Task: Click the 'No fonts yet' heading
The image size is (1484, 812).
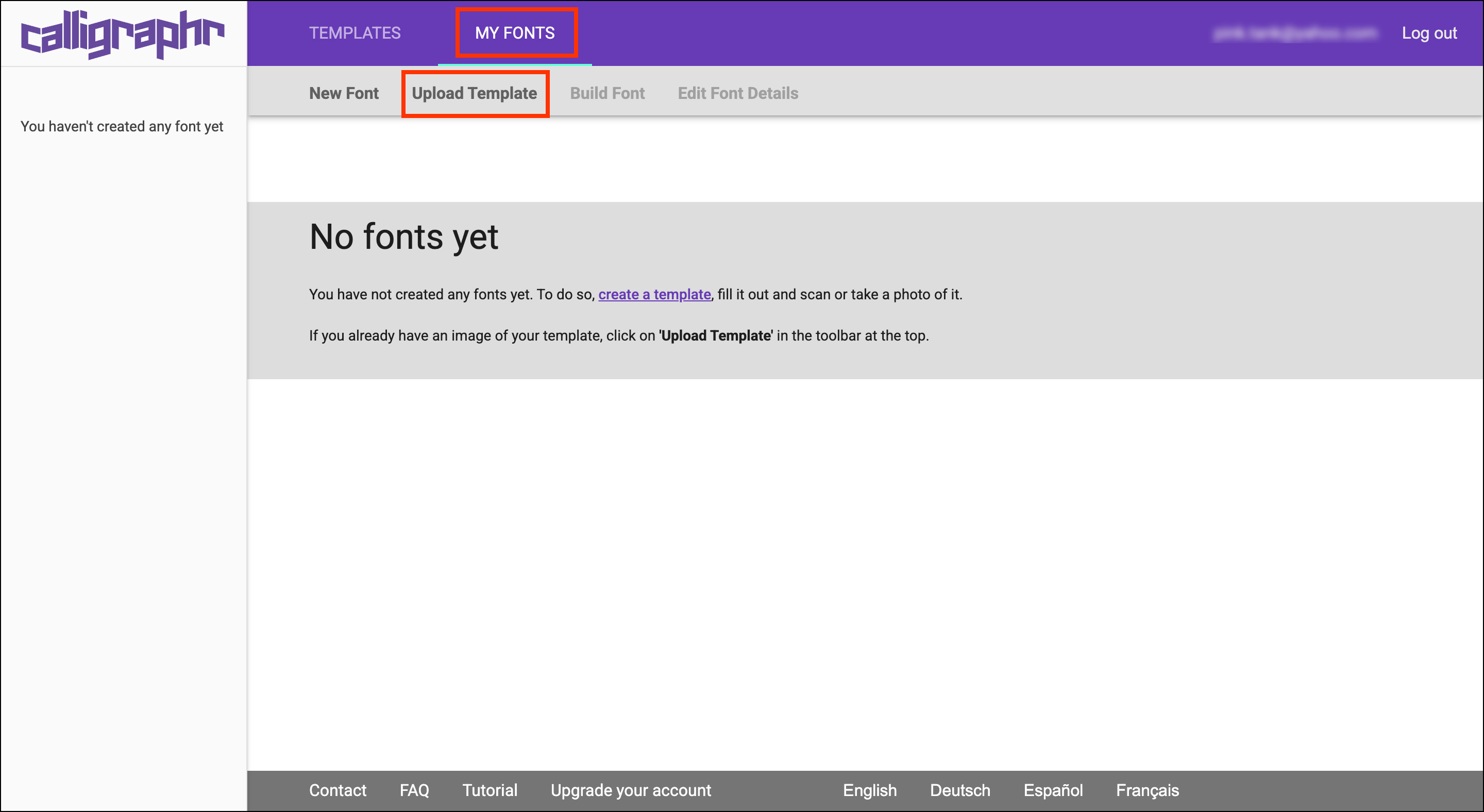Action: (403, 236)
